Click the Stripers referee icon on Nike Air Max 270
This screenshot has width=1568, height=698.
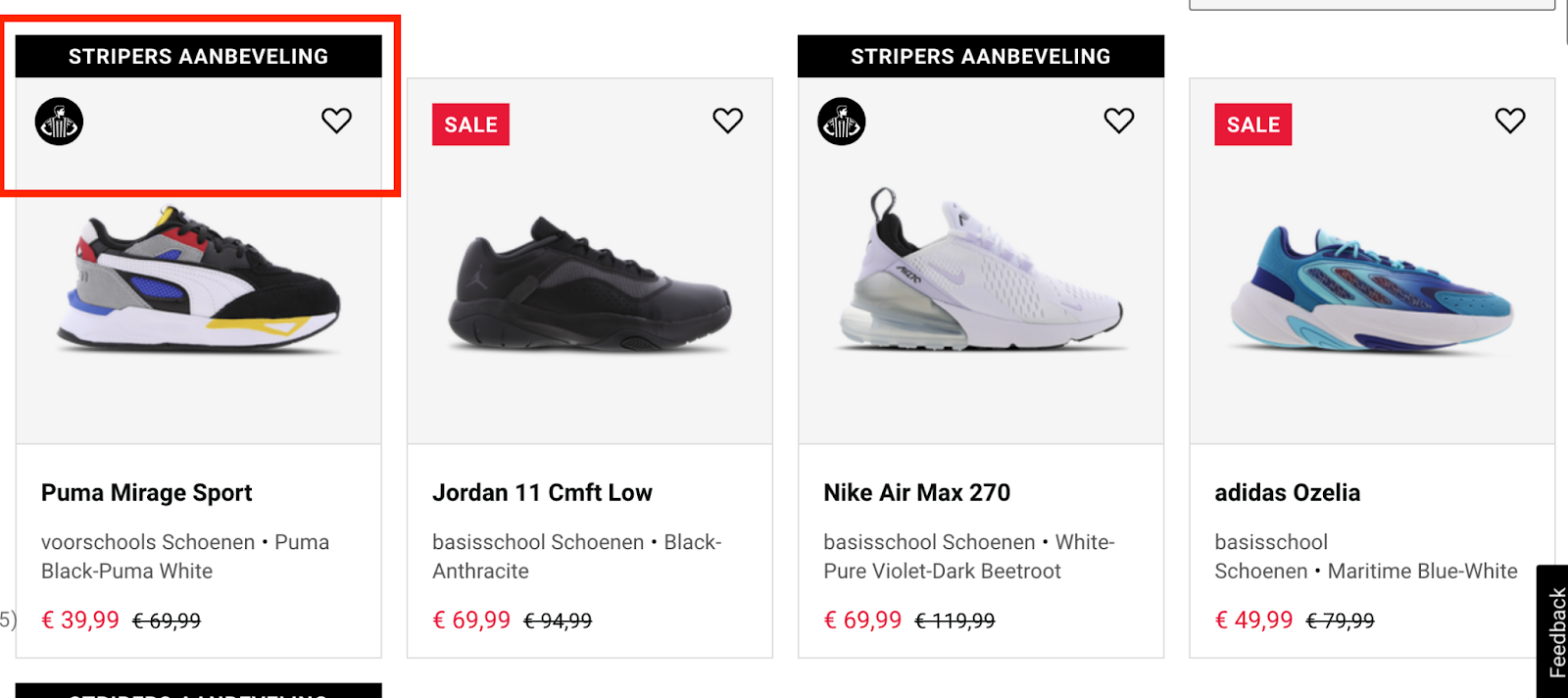[x=841, y=121]
